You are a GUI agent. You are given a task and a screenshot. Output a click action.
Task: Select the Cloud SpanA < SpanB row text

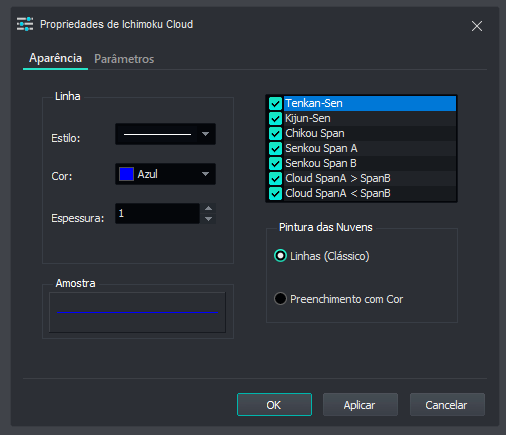[x=338, y=193]
